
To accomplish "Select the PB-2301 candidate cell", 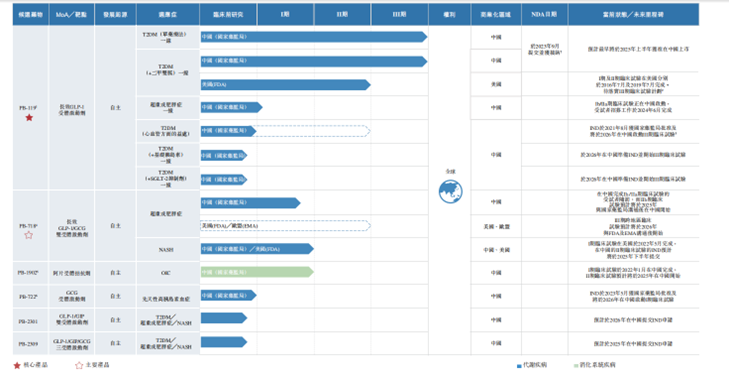I will [x=30, y=321].
